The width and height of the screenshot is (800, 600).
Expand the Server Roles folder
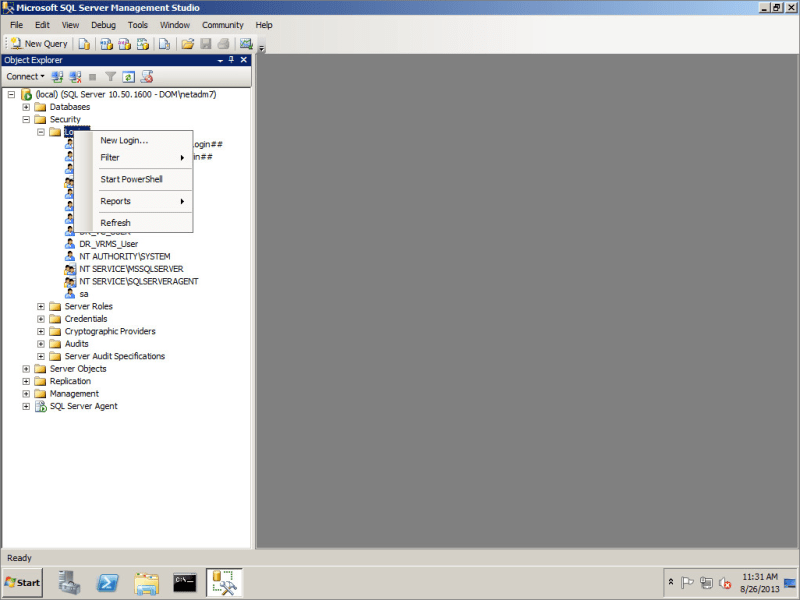pos(41,306)
